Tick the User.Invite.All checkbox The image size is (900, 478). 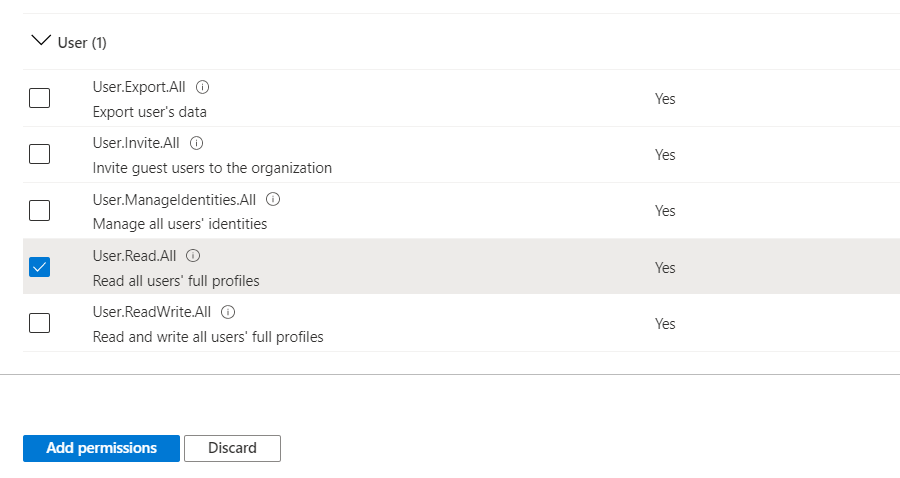[40, 154]
